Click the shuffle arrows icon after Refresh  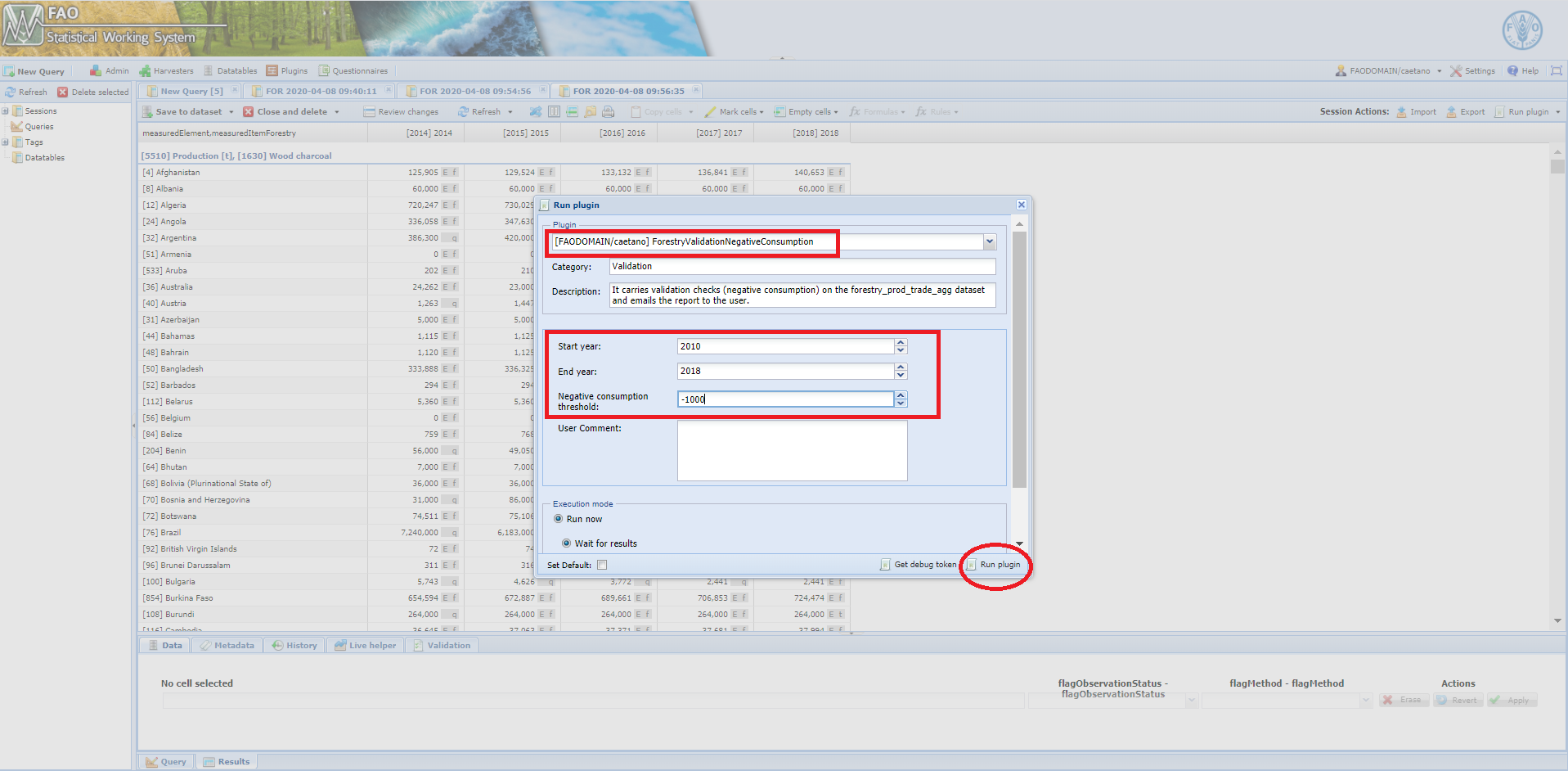point(535,111)
